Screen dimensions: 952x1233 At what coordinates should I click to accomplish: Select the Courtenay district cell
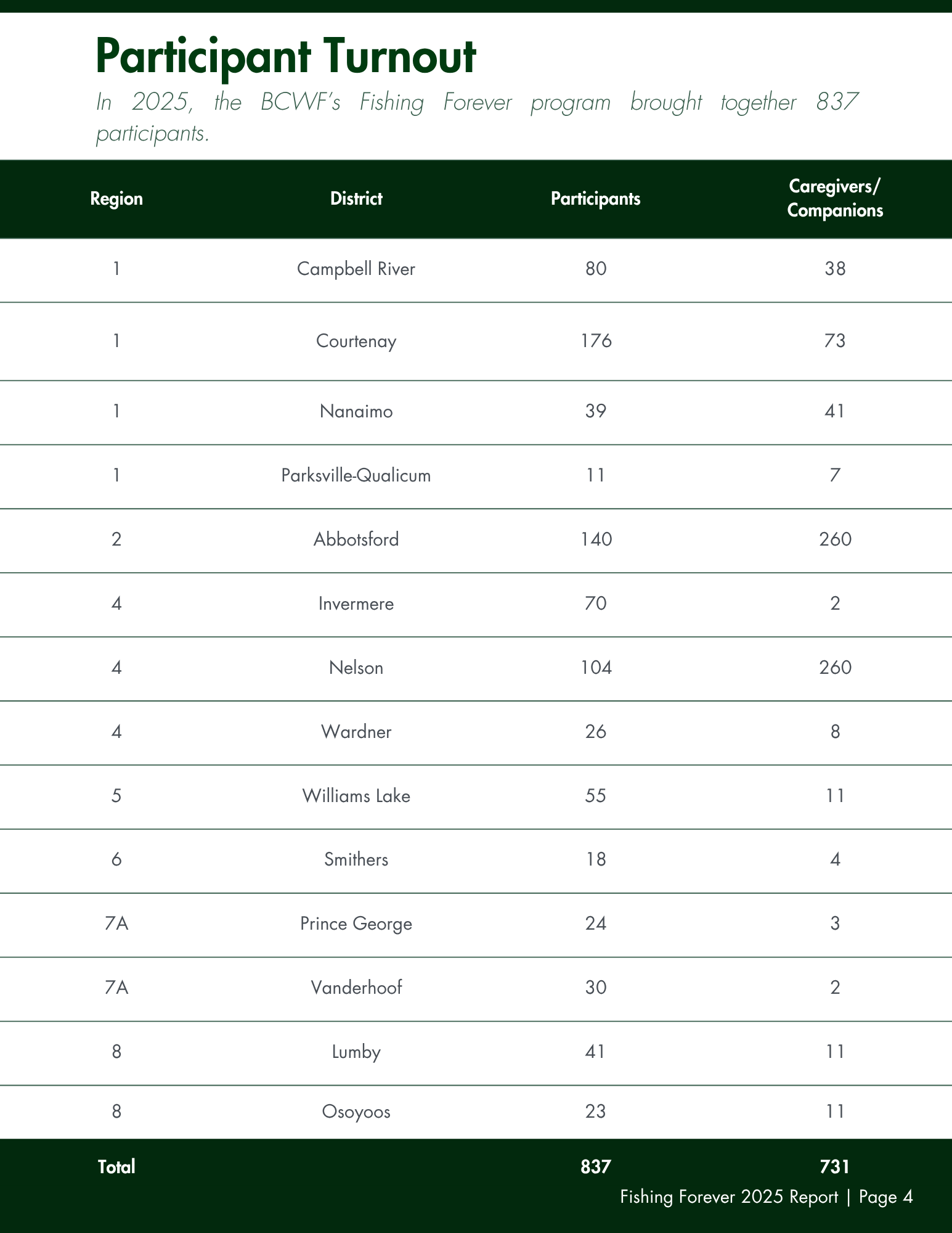click(356, 341)
